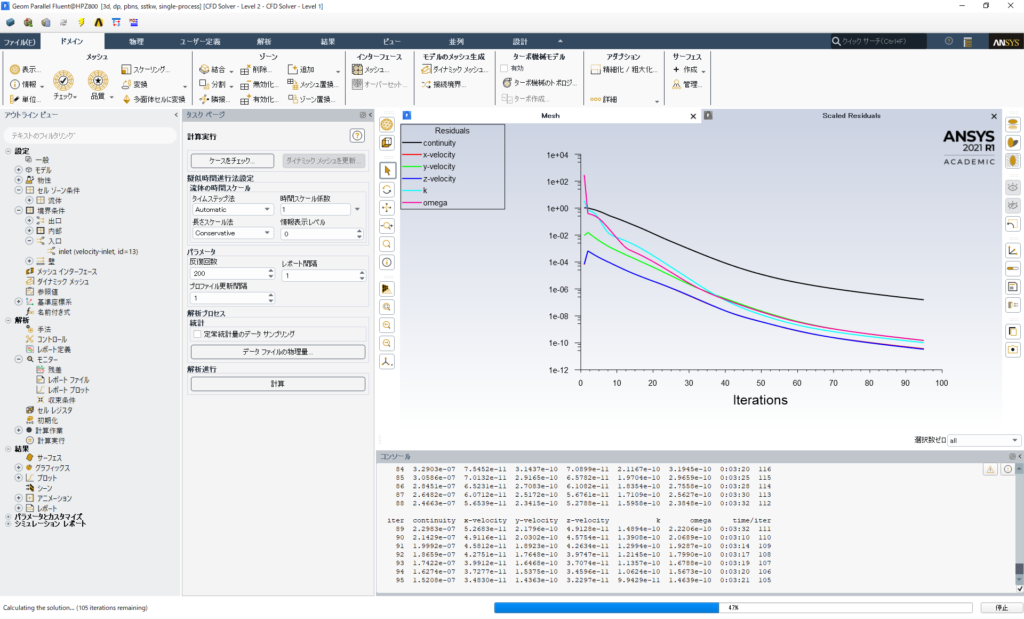Expand the 物性 (Materials) tree node
Image resolution: width=1024 pixels, height=619 pixels.
[x=19, y=180]
